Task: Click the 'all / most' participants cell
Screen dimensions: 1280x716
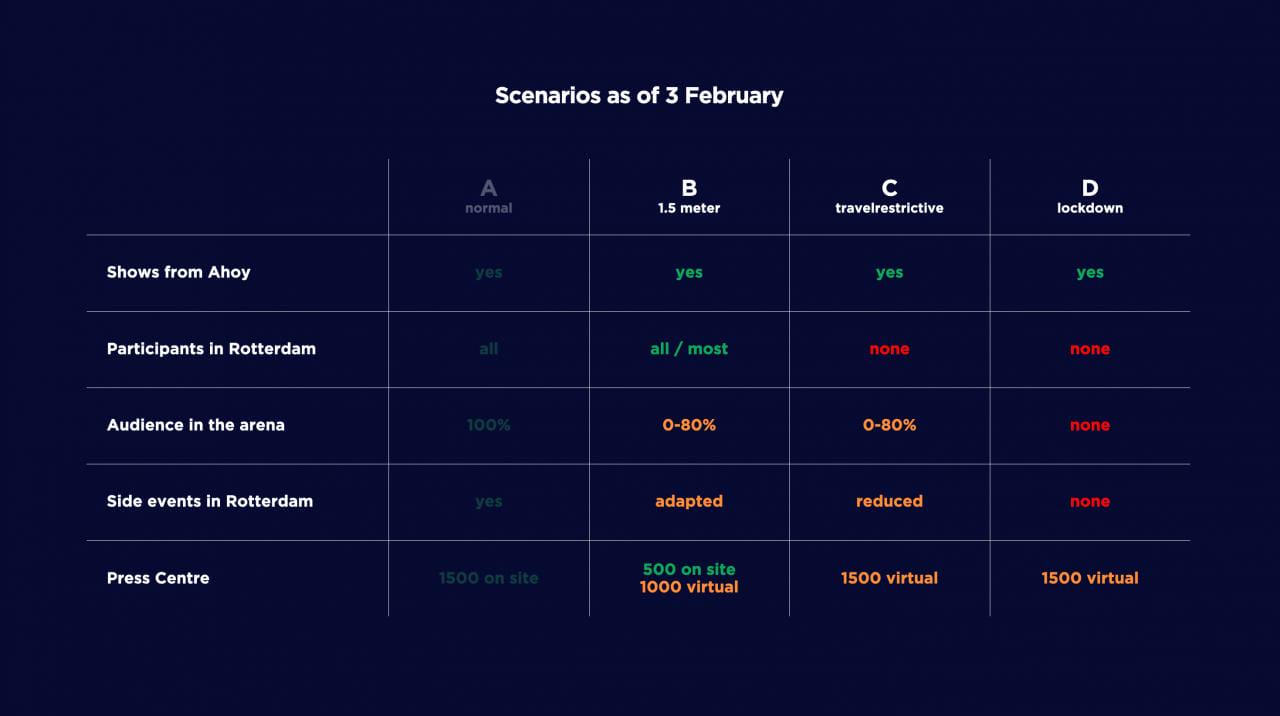Action: [689, 349]
